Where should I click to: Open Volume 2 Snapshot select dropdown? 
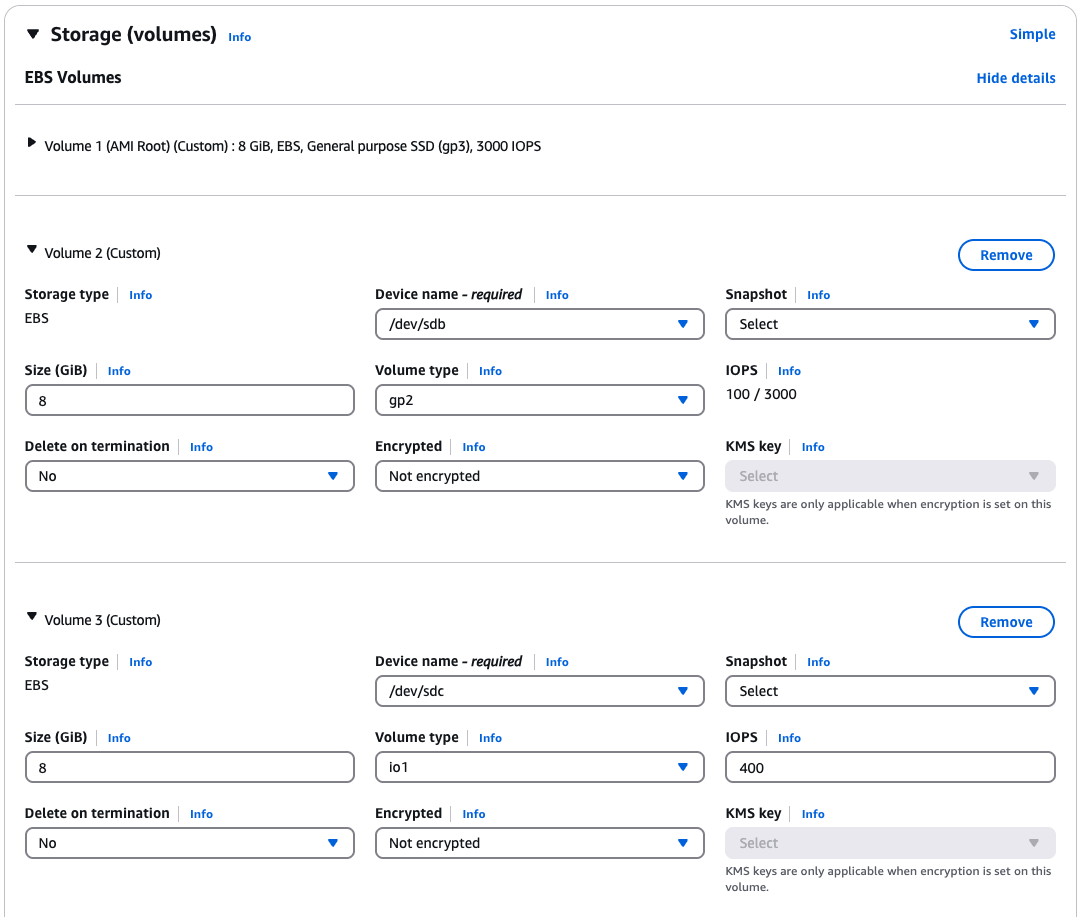coord(889,324)
